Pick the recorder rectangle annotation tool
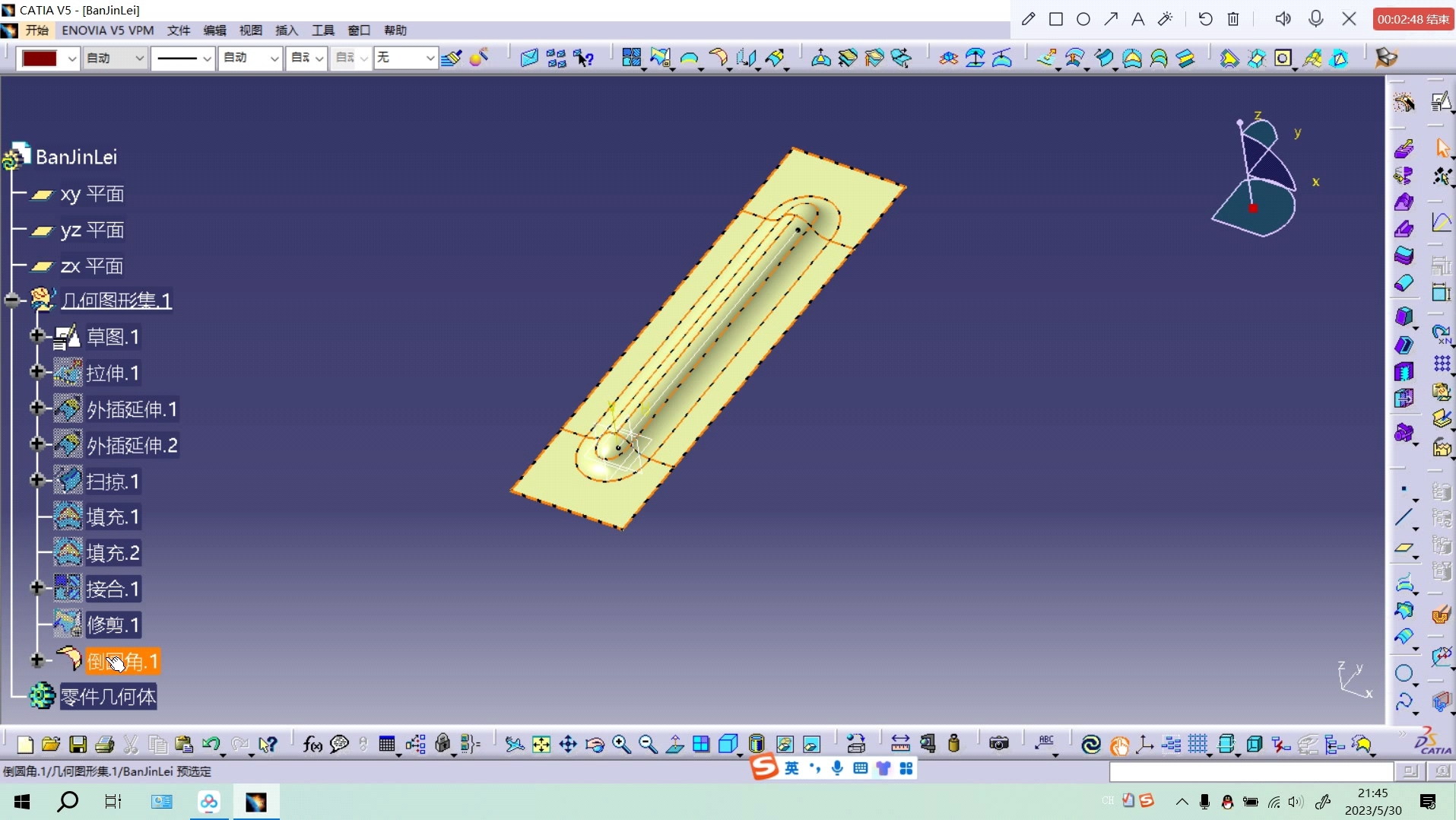Screen dimensions: 1456x820 [x=1056, y=19]
